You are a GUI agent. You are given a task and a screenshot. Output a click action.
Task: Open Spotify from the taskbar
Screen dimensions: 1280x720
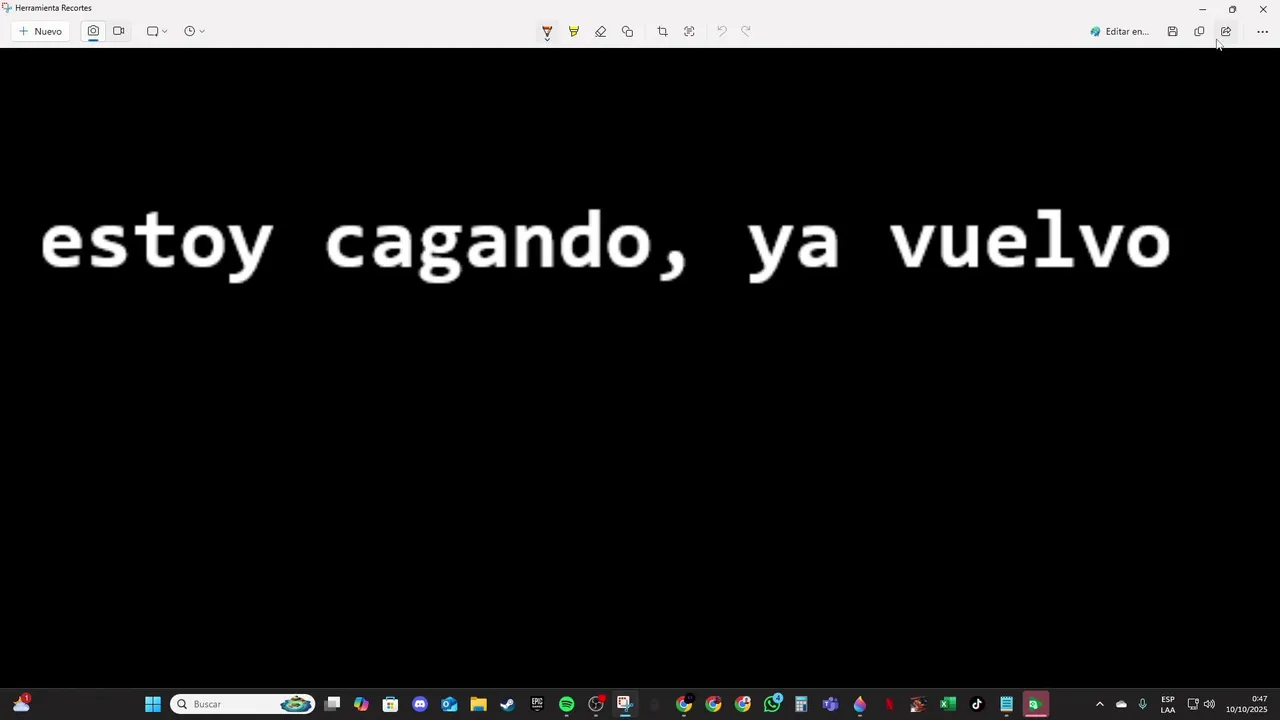click(566, 704)
